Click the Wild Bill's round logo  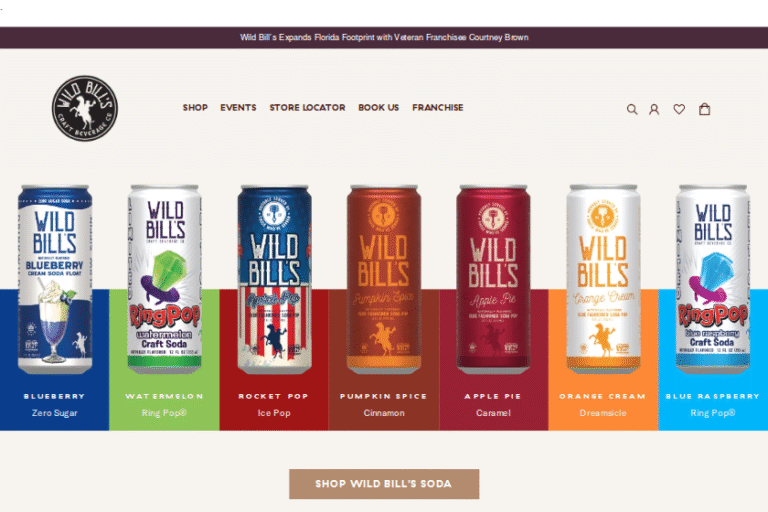click(x=85, y=108)
